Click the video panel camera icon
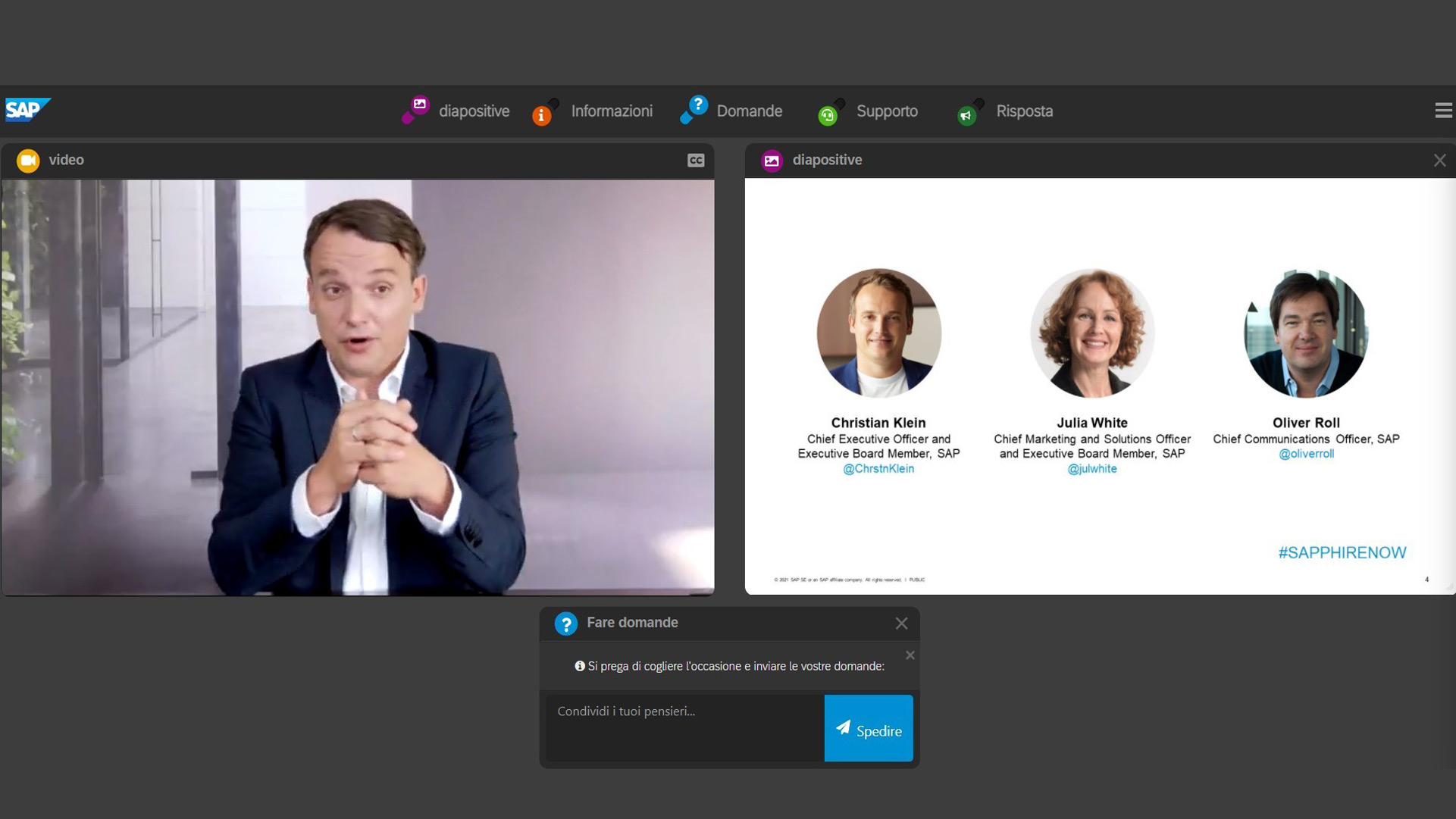The image size is (1456, 819). pos(28,160)
